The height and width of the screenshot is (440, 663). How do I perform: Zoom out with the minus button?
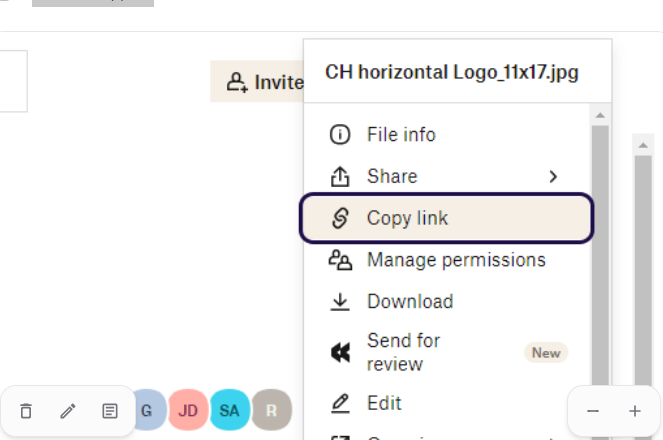pyautogui.click(x=593, y=411)
